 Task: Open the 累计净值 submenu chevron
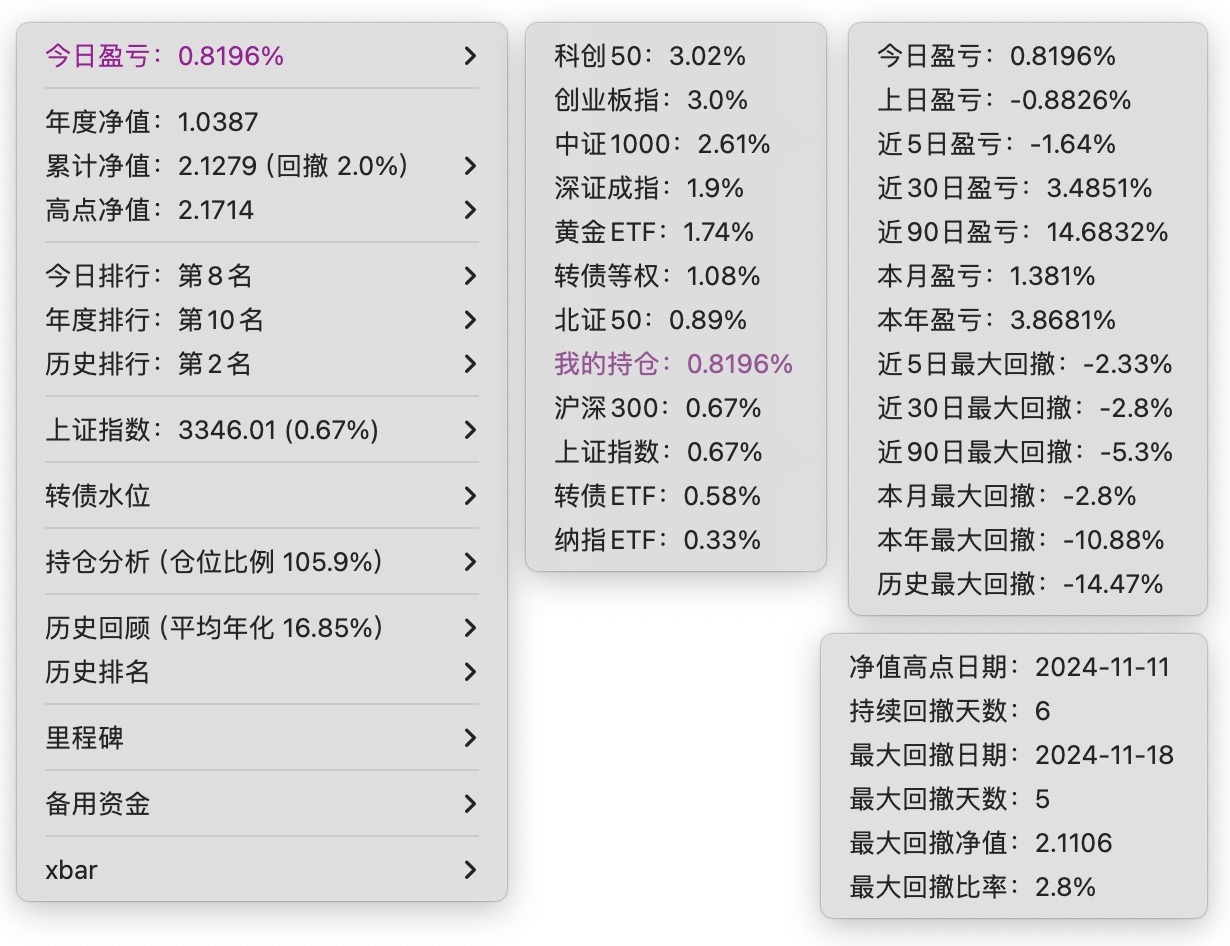click(470, 166)
